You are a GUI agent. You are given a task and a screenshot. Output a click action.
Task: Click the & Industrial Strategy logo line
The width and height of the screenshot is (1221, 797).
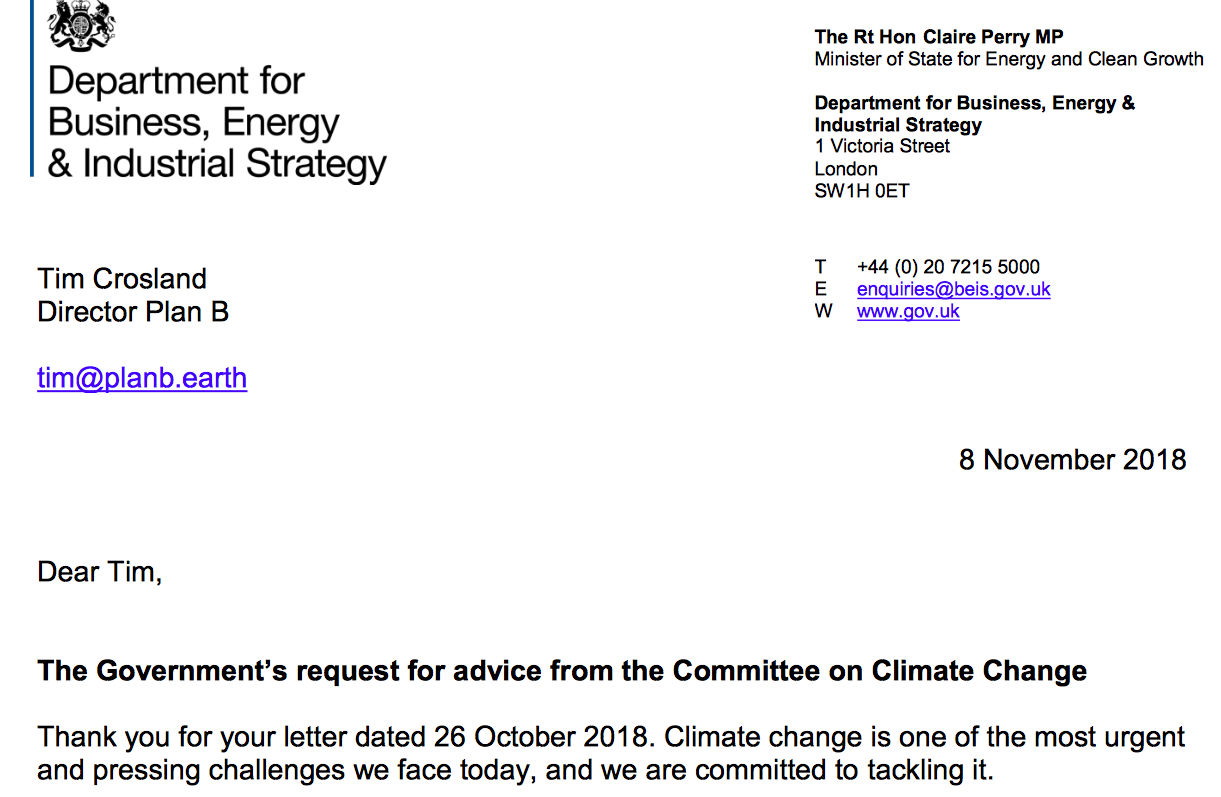point(217,165)
